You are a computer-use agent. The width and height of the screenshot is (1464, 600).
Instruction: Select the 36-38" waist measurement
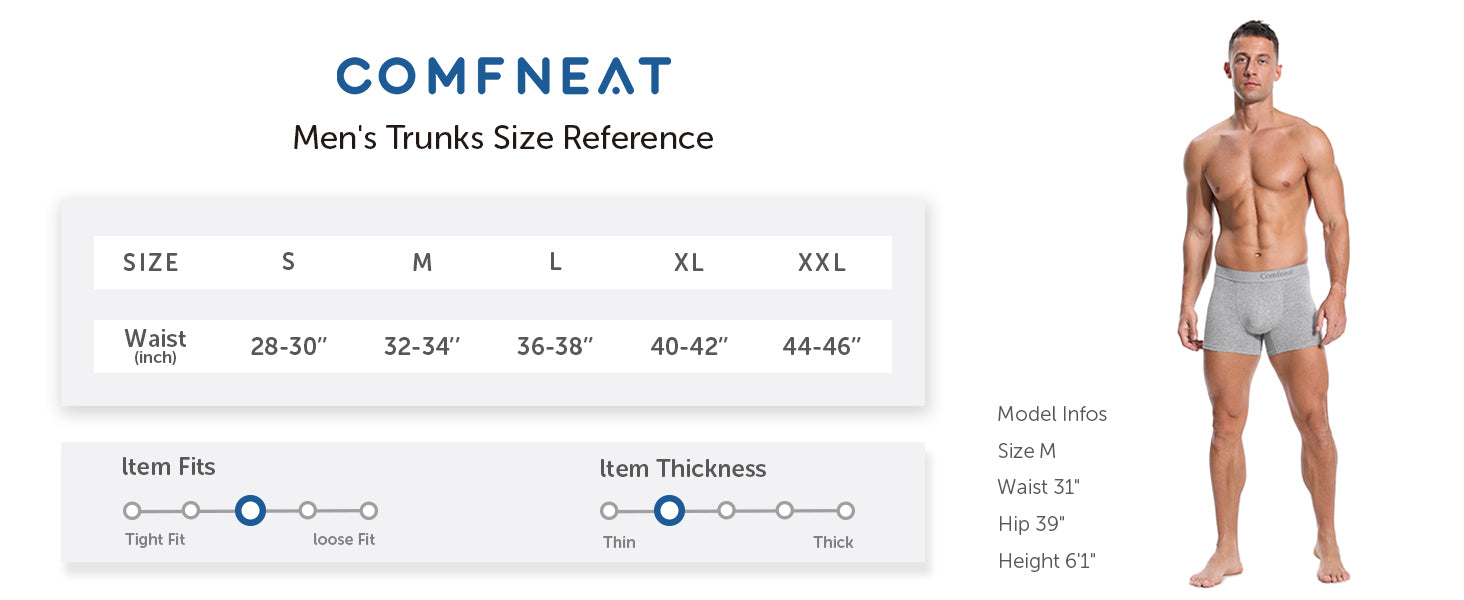pos(555,347)
